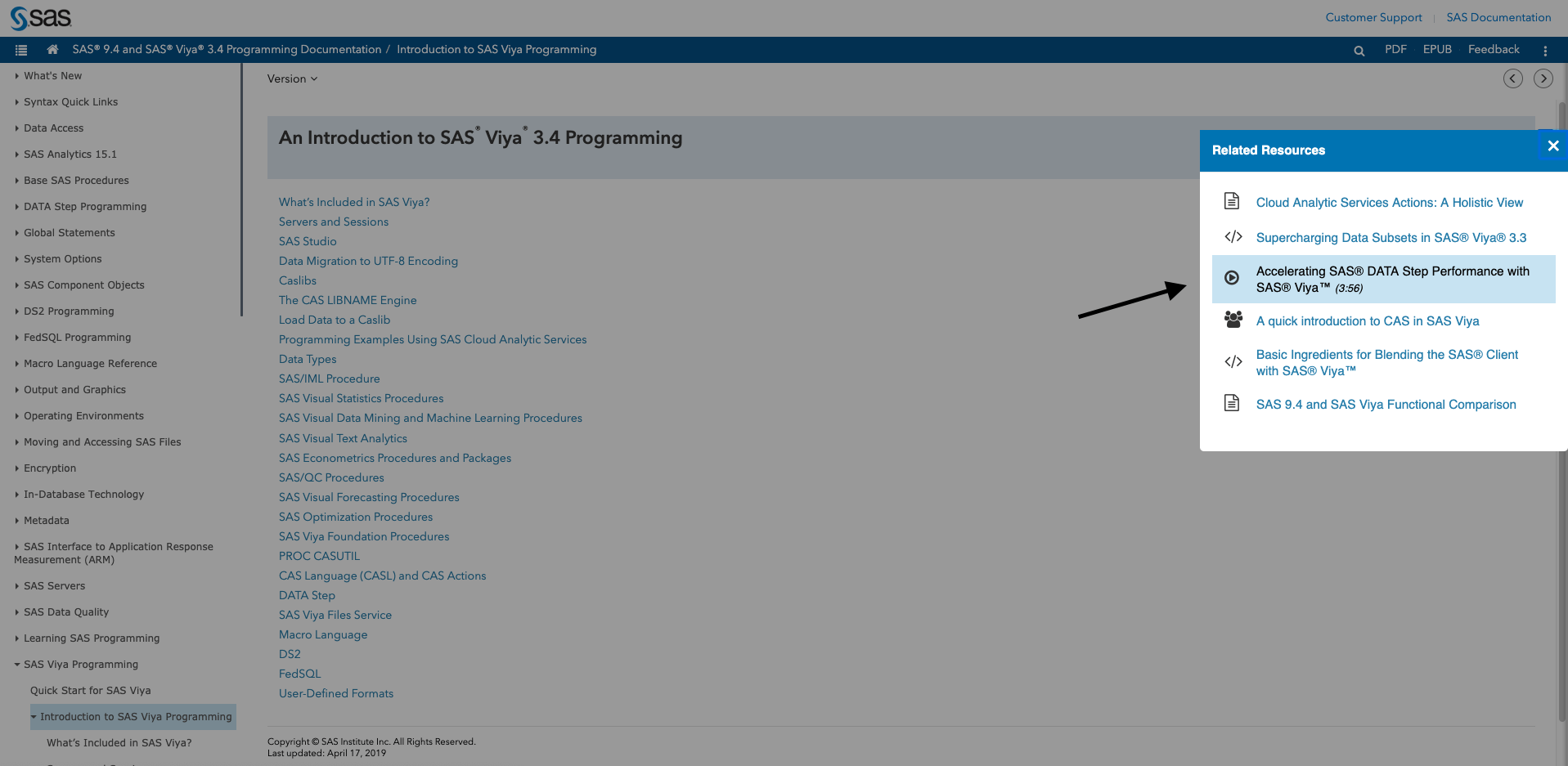Screen dimensions: 1568x766
Task: Collapse Introduction to SAS Viya Programming node
Action: (x=34, y=717)
